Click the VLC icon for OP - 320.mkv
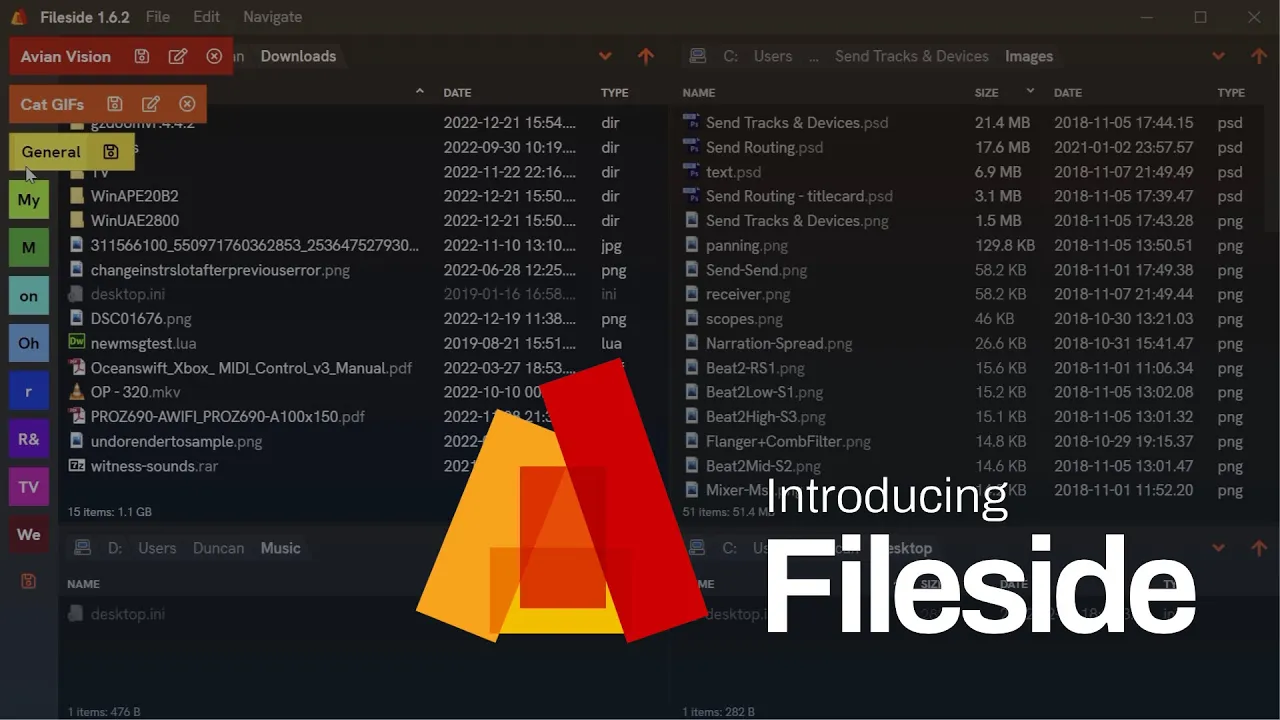 (x=77, y=392)
